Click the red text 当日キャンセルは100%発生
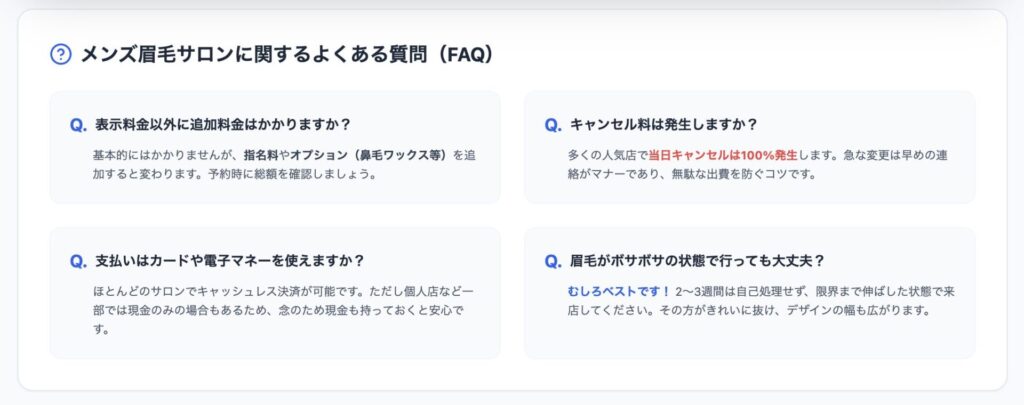This screenshot has width=1024, height=405. (720, 155)
